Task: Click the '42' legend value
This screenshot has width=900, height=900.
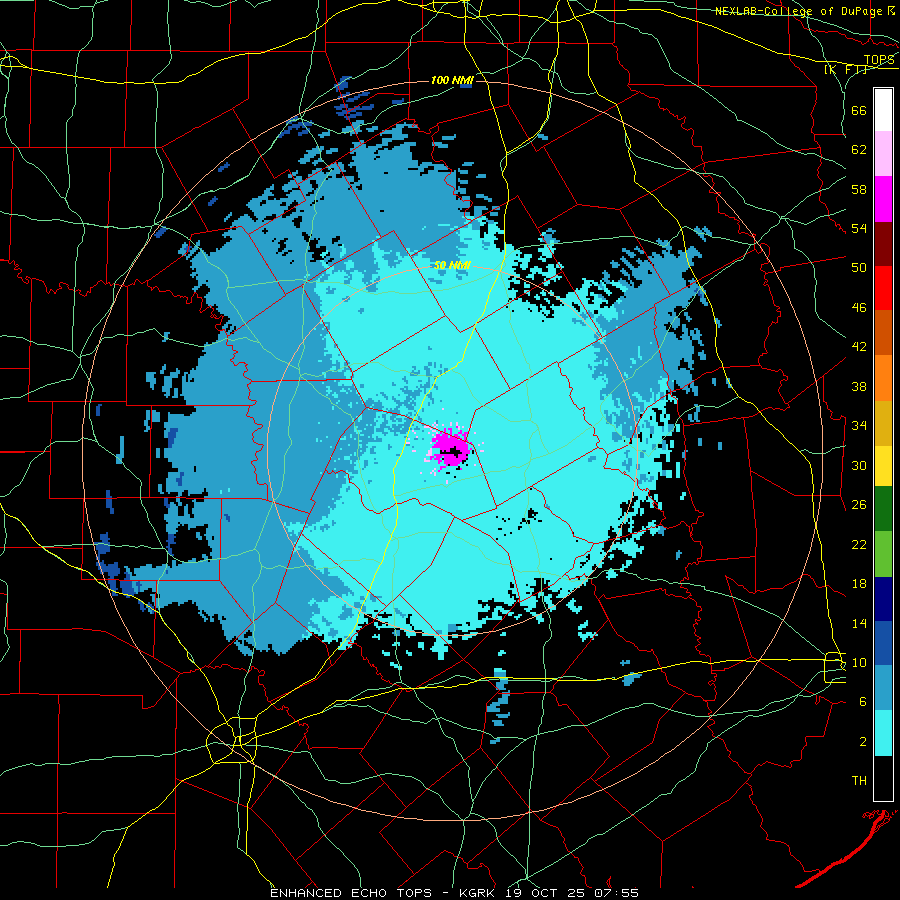Action: coord(859,347)
